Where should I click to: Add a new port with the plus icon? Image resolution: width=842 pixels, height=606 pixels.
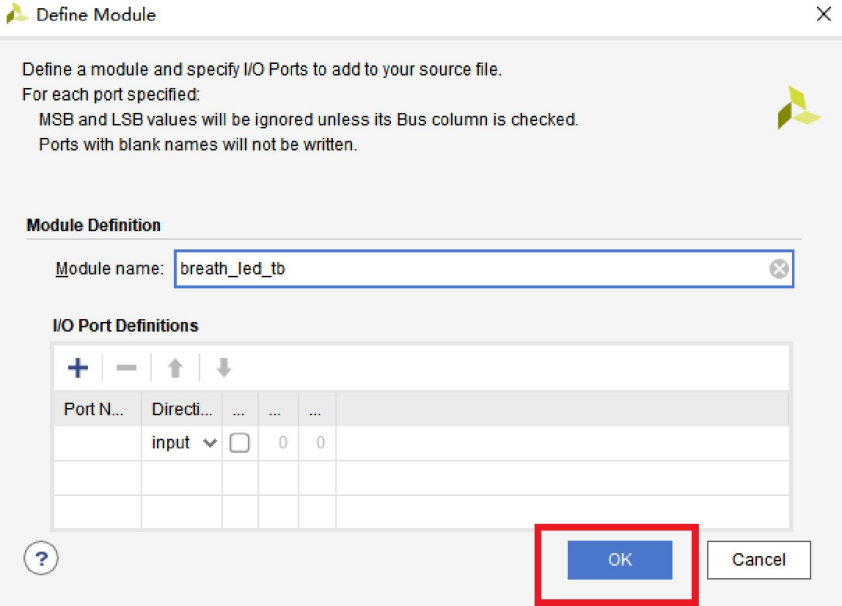pyautogui.click(x=77, y=368)
